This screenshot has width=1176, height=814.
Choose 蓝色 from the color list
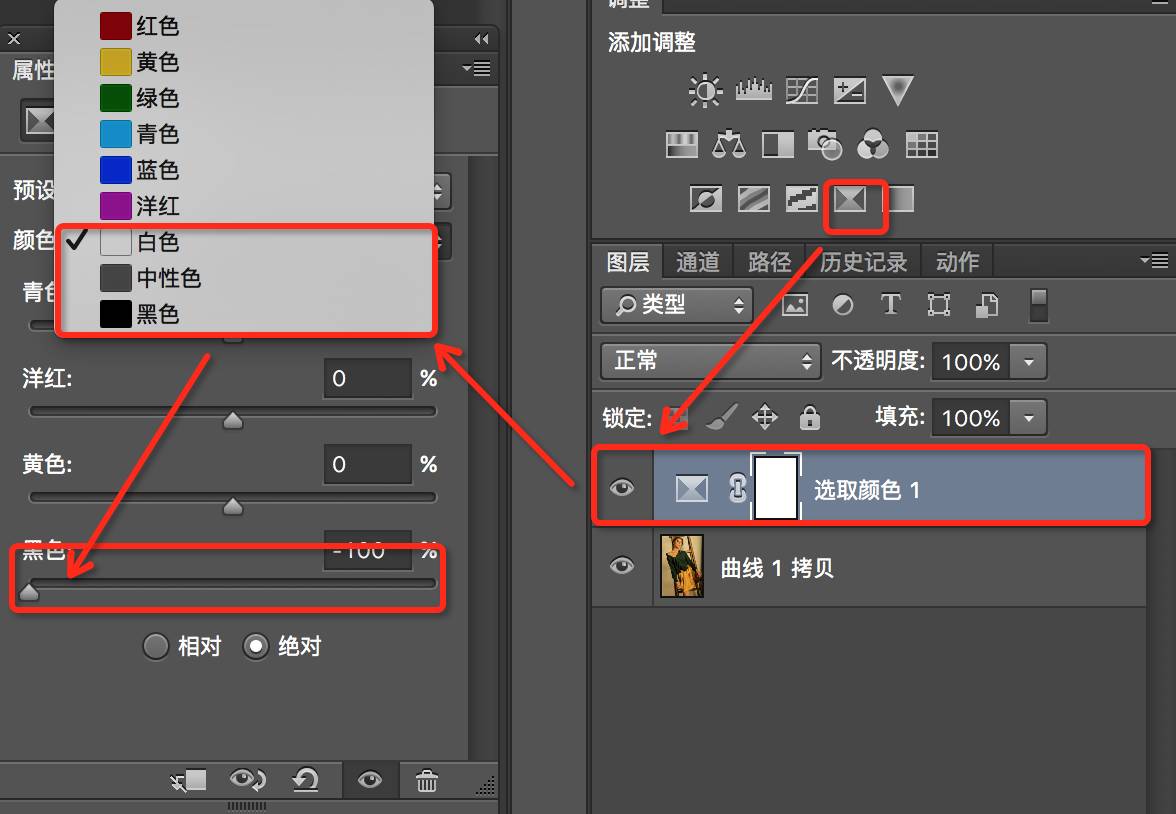(x=245, y=170)
